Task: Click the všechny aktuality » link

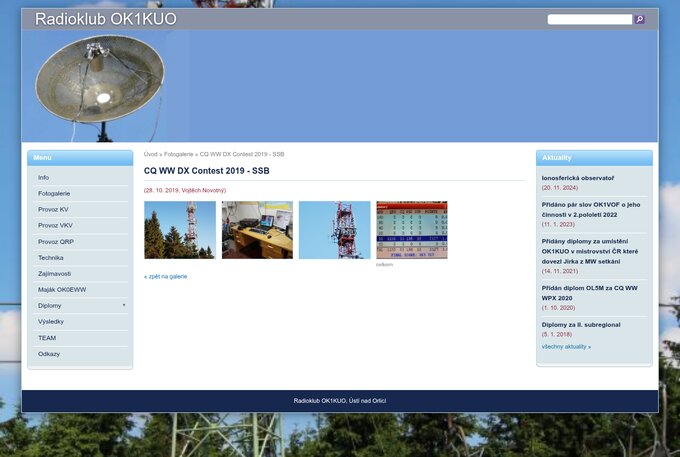Action: (566, 347)
